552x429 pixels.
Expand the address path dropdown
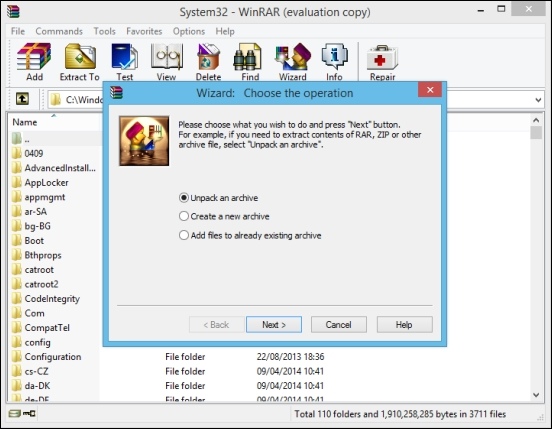(538, 100)
